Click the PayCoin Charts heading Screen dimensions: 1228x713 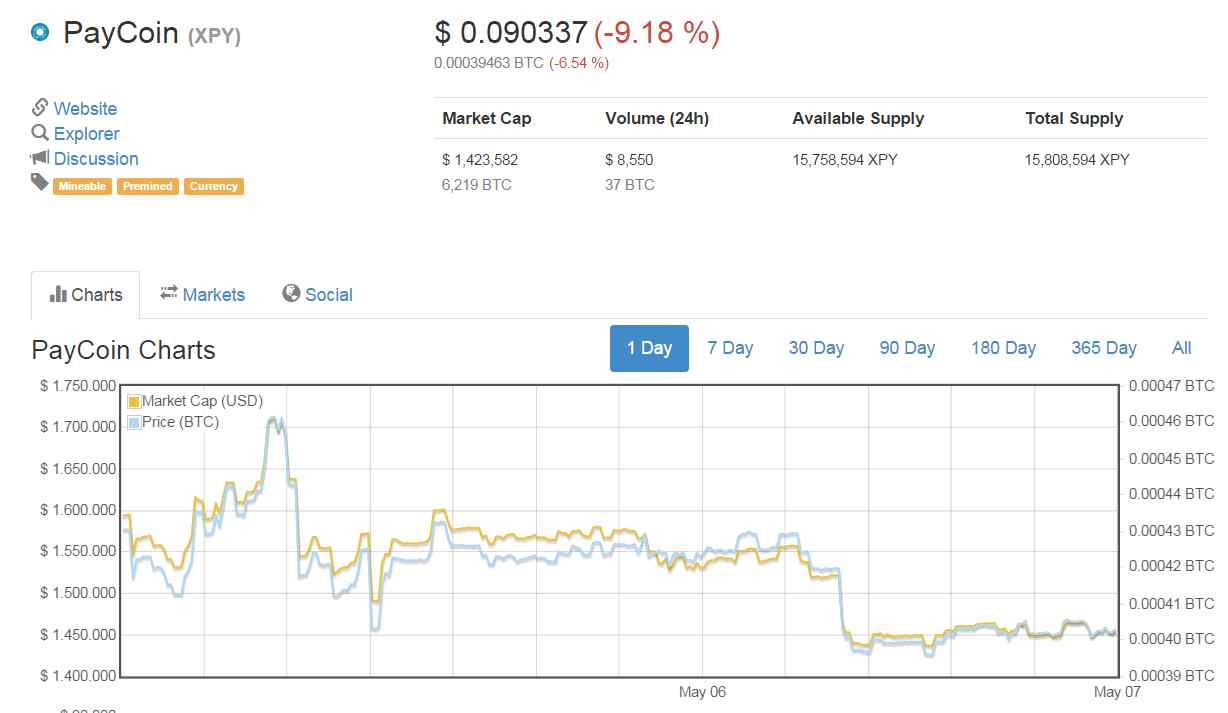click(124, 350)
